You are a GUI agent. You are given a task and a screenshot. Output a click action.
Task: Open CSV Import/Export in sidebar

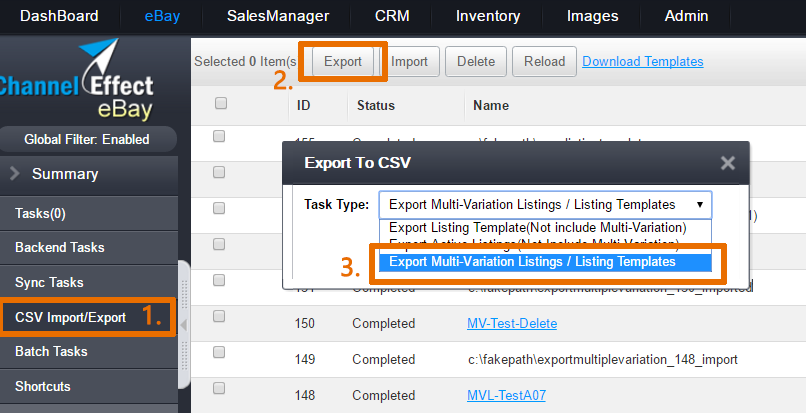coord(88,317)
